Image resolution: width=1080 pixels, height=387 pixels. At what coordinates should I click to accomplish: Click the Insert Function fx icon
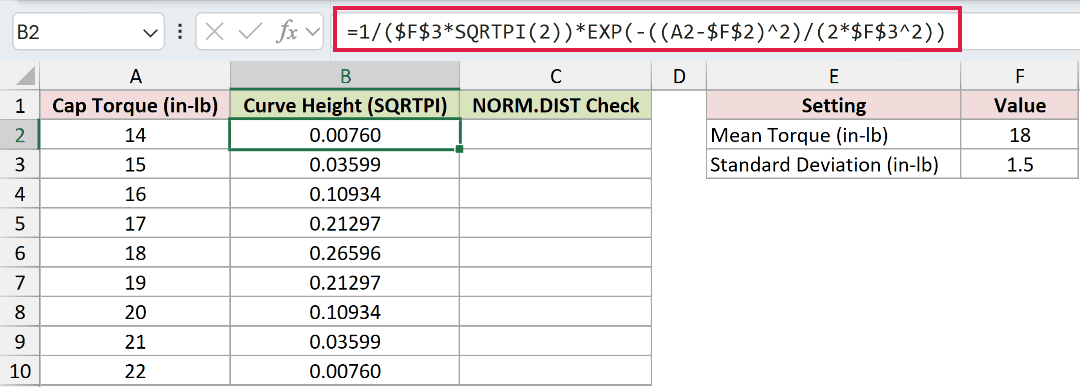(x=286, y=32)
